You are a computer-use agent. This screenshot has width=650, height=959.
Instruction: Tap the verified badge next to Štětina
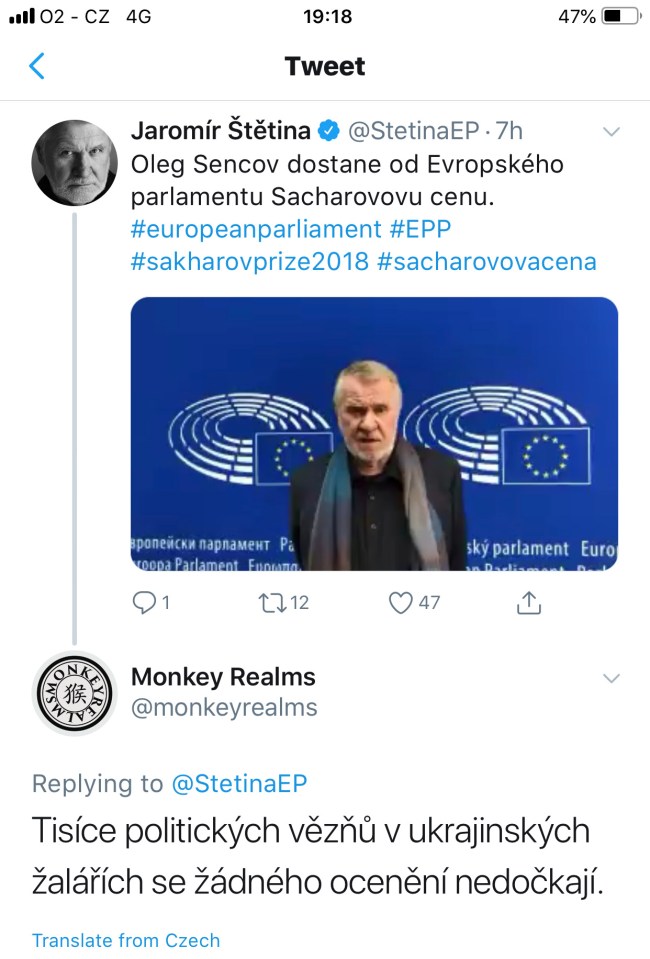pos(328,131)
